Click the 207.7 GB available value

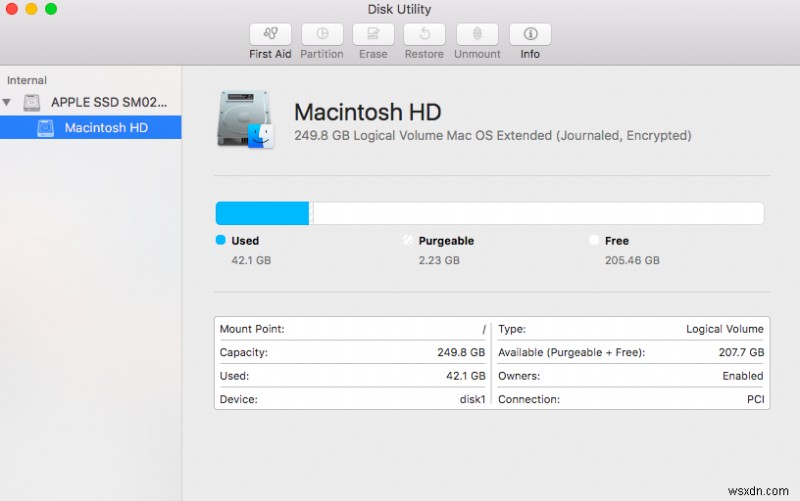pyautogui.click(x=741, y=353)
